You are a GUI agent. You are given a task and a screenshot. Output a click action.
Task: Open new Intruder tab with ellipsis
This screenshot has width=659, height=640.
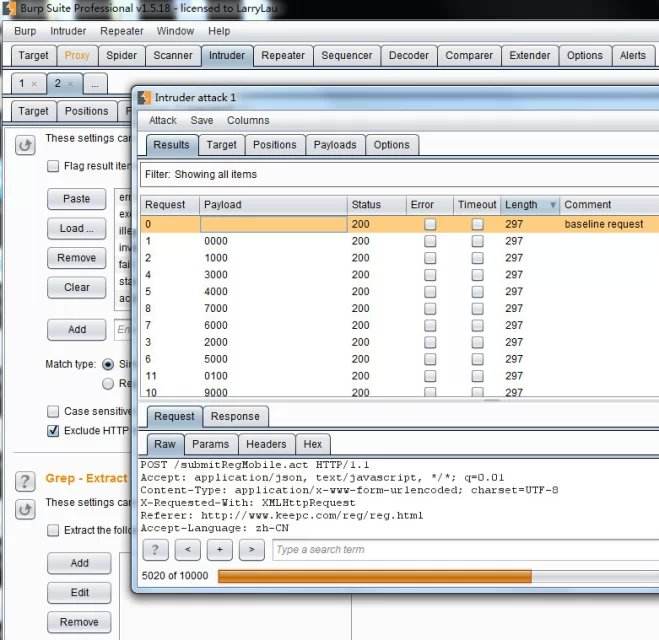(x=95, y=84)
